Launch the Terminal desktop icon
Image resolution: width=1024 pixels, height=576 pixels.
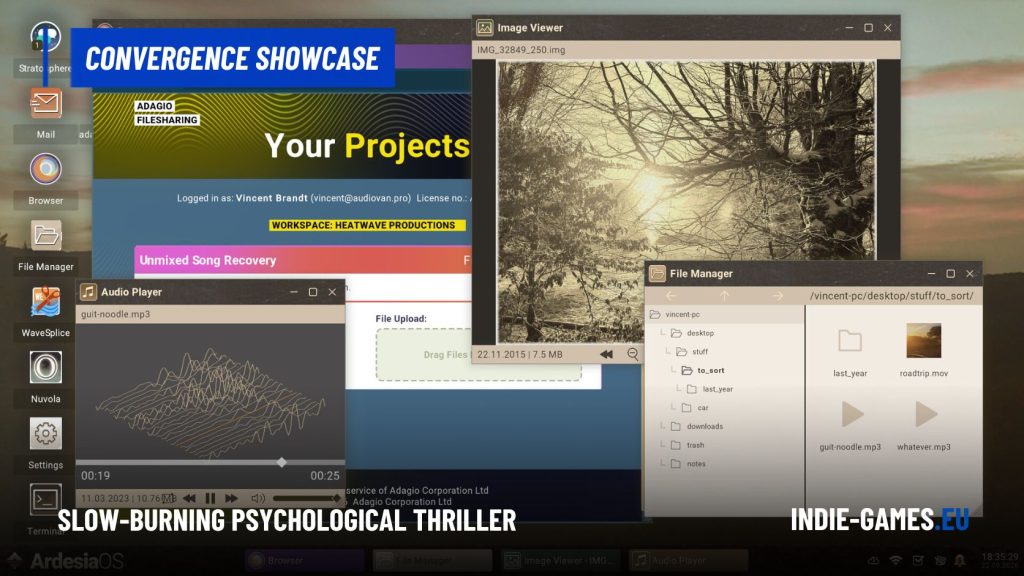46,500
